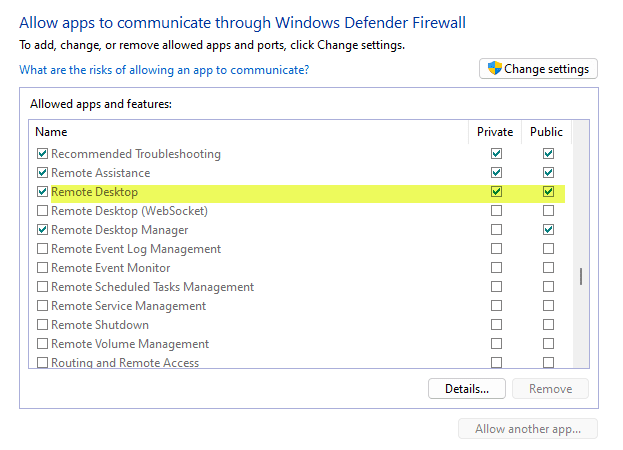Toggle Remote Assistance name checkbox

pos(42,173)
